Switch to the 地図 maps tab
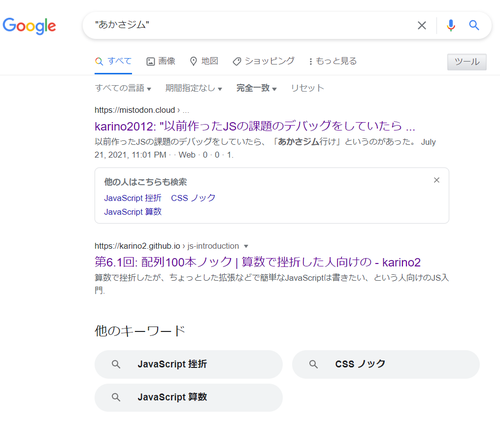This screenshot has height=427, width=500. tap(204, 61)
